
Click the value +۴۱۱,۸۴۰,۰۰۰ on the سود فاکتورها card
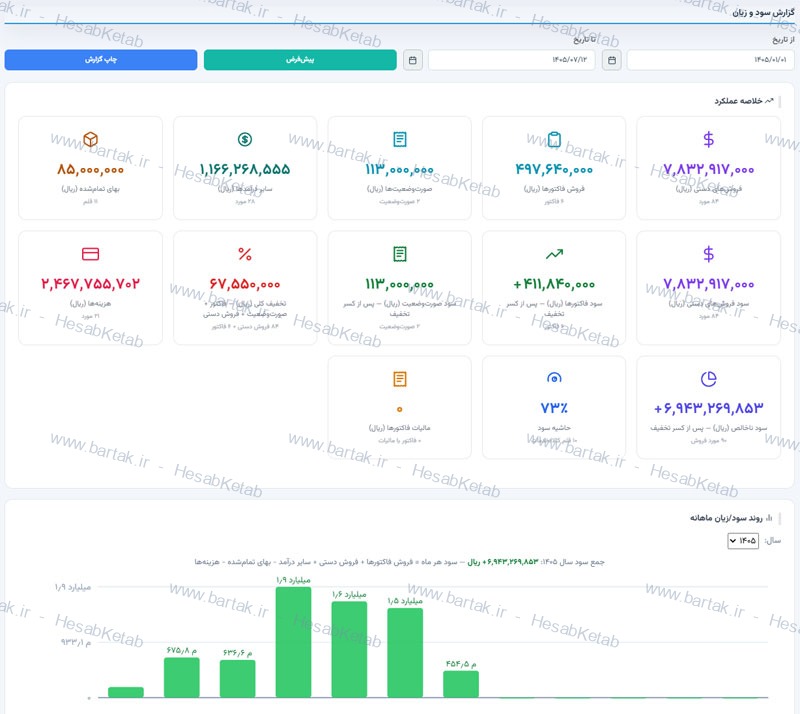pos(554,284)
